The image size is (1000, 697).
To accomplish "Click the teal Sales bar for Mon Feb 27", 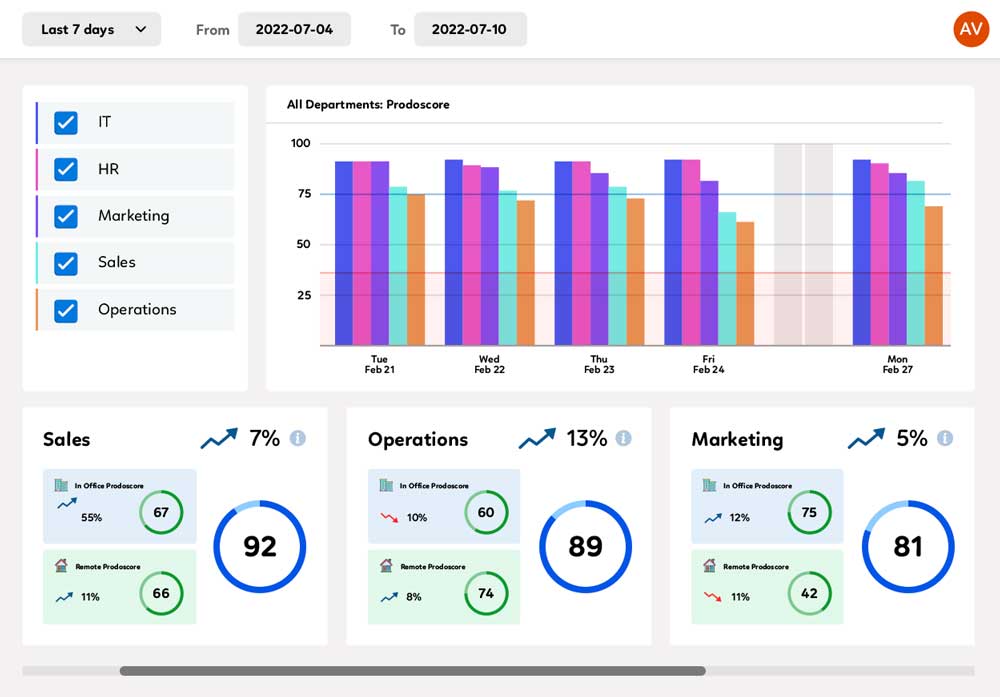I will [915, 263].
